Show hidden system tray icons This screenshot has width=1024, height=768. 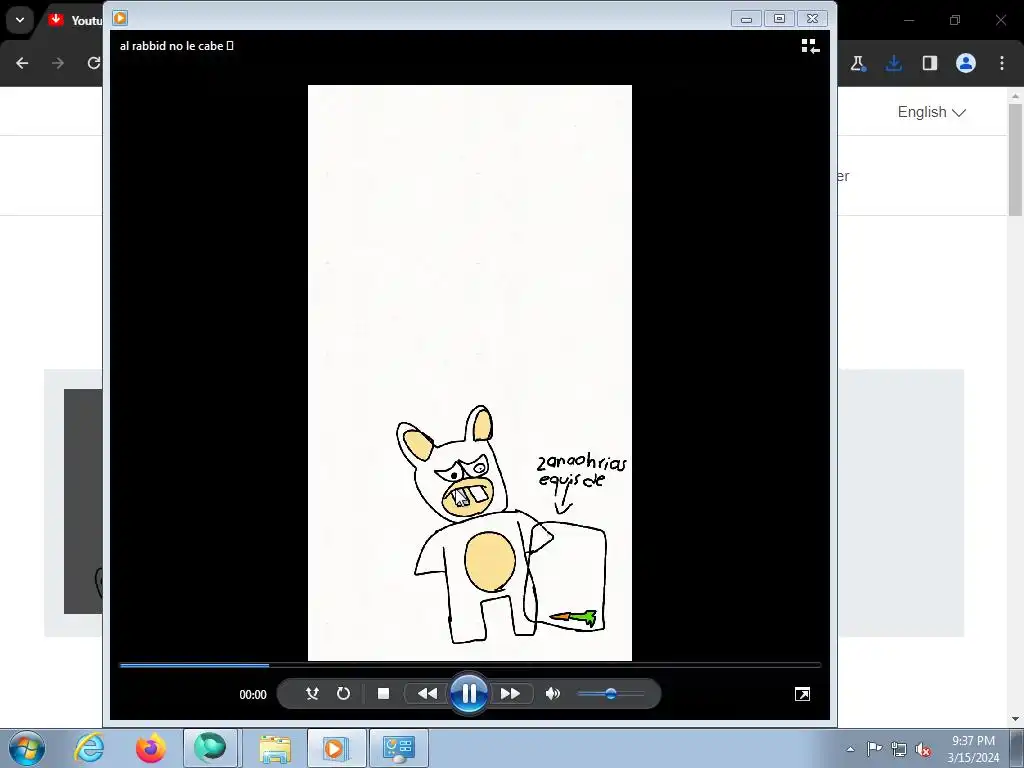point(850,749)
